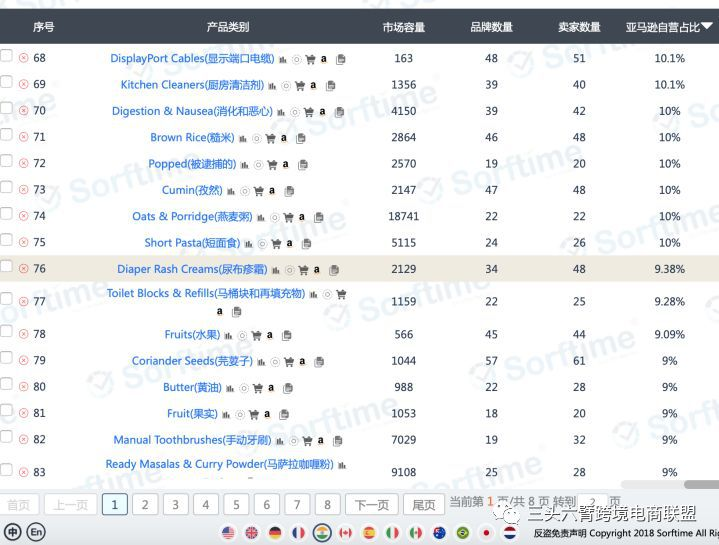This screenshot has width=719, height=545.
Task: Click shopping cart icon for Toilet Blocks & Refills
Action: click(341, 294)
